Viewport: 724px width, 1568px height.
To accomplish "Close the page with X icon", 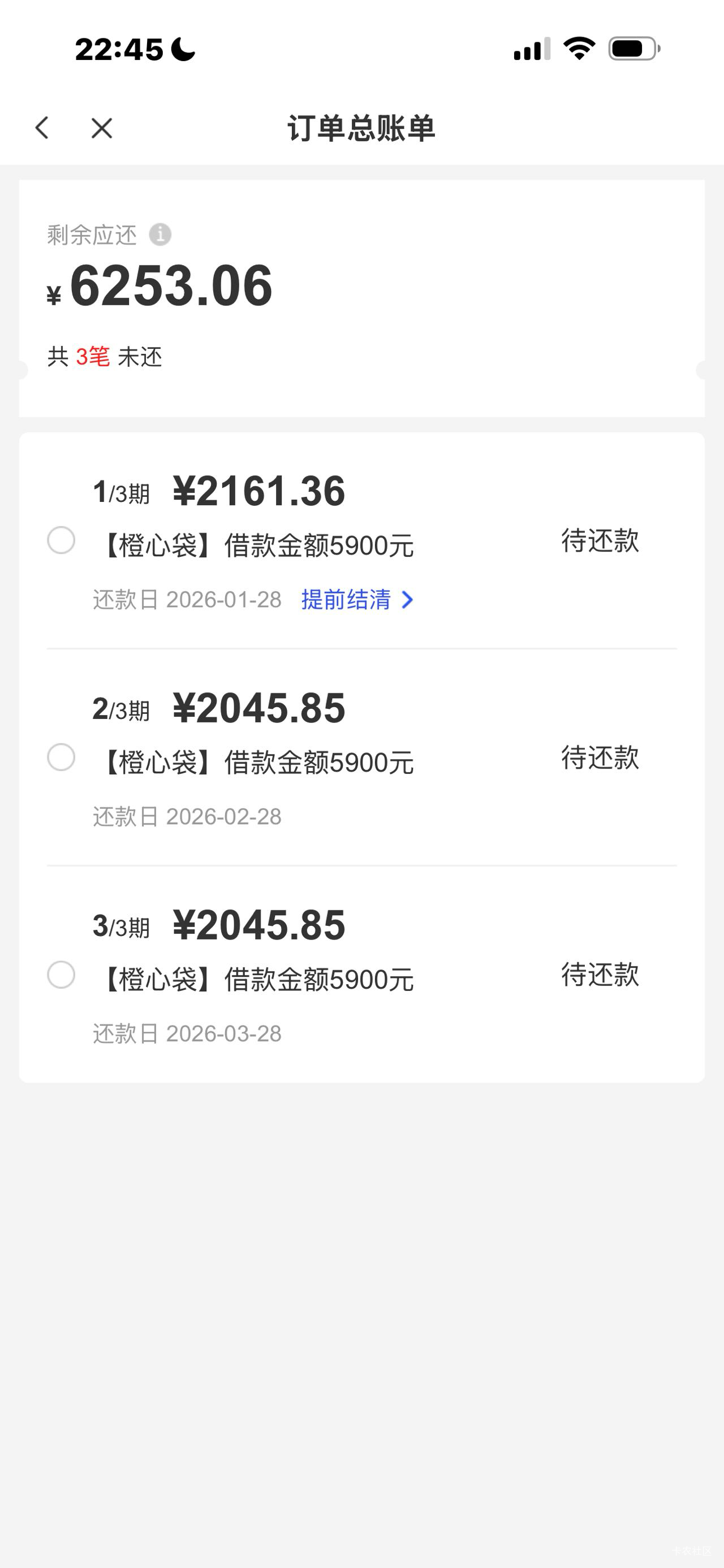I will pos(102,128).
